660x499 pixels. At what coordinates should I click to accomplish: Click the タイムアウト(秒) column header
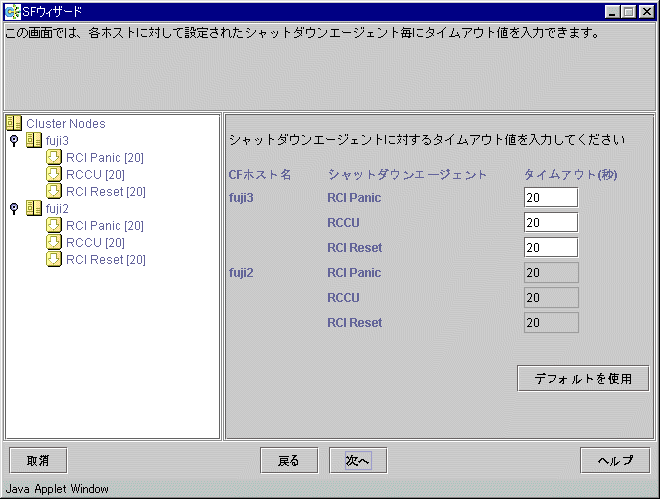[571, 175]
